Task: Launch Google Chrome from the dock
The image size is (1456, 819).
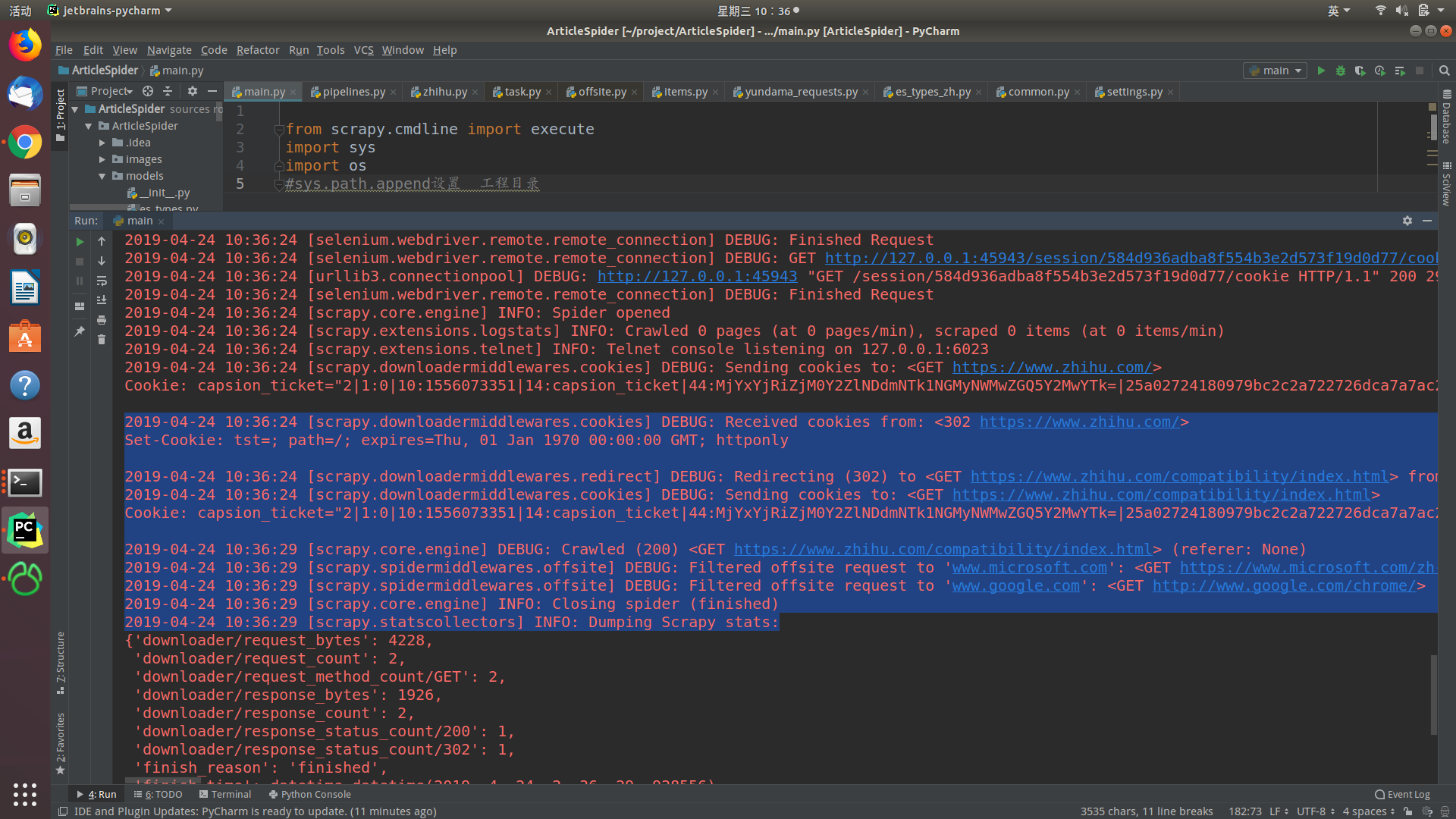Action: coord(25,142)
